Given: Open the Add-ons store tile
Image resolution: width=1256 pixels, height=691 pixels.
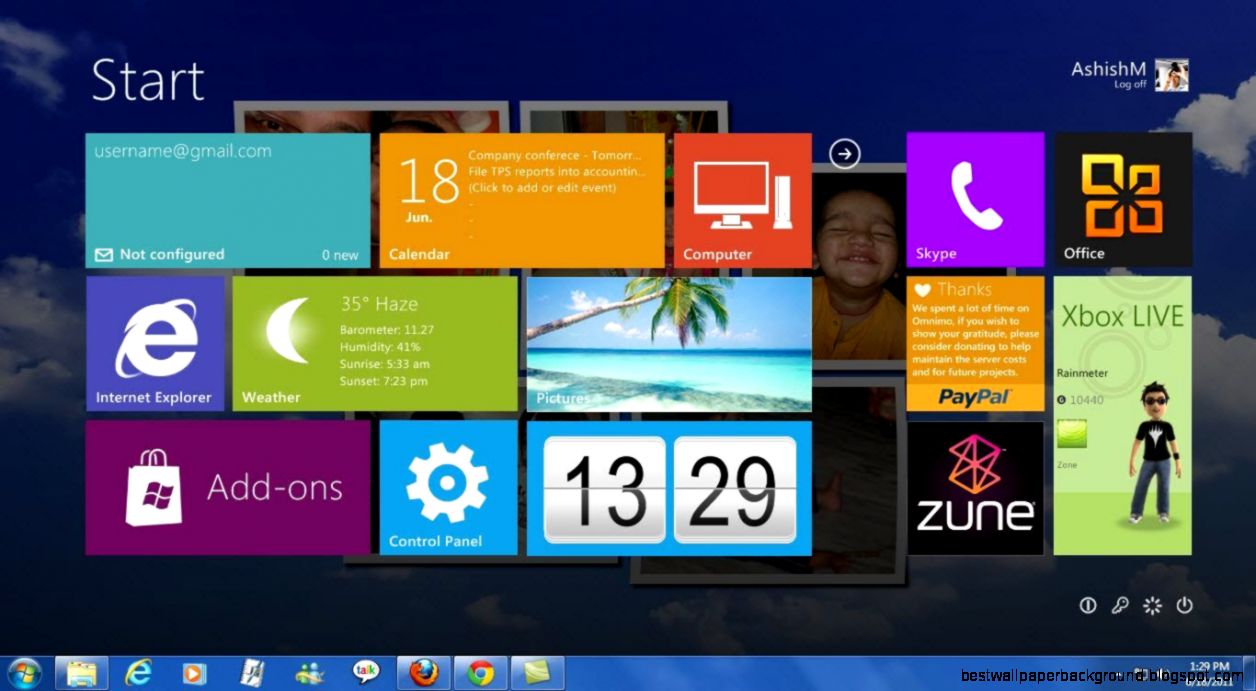Looking at the screenshot, I should [228, 488].
